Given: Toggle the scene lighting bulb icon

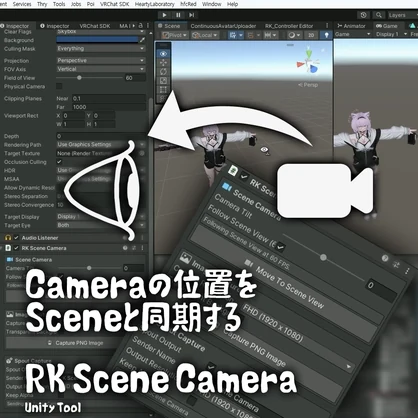Looking at the screenshot, I should click(x=326, y=35).
